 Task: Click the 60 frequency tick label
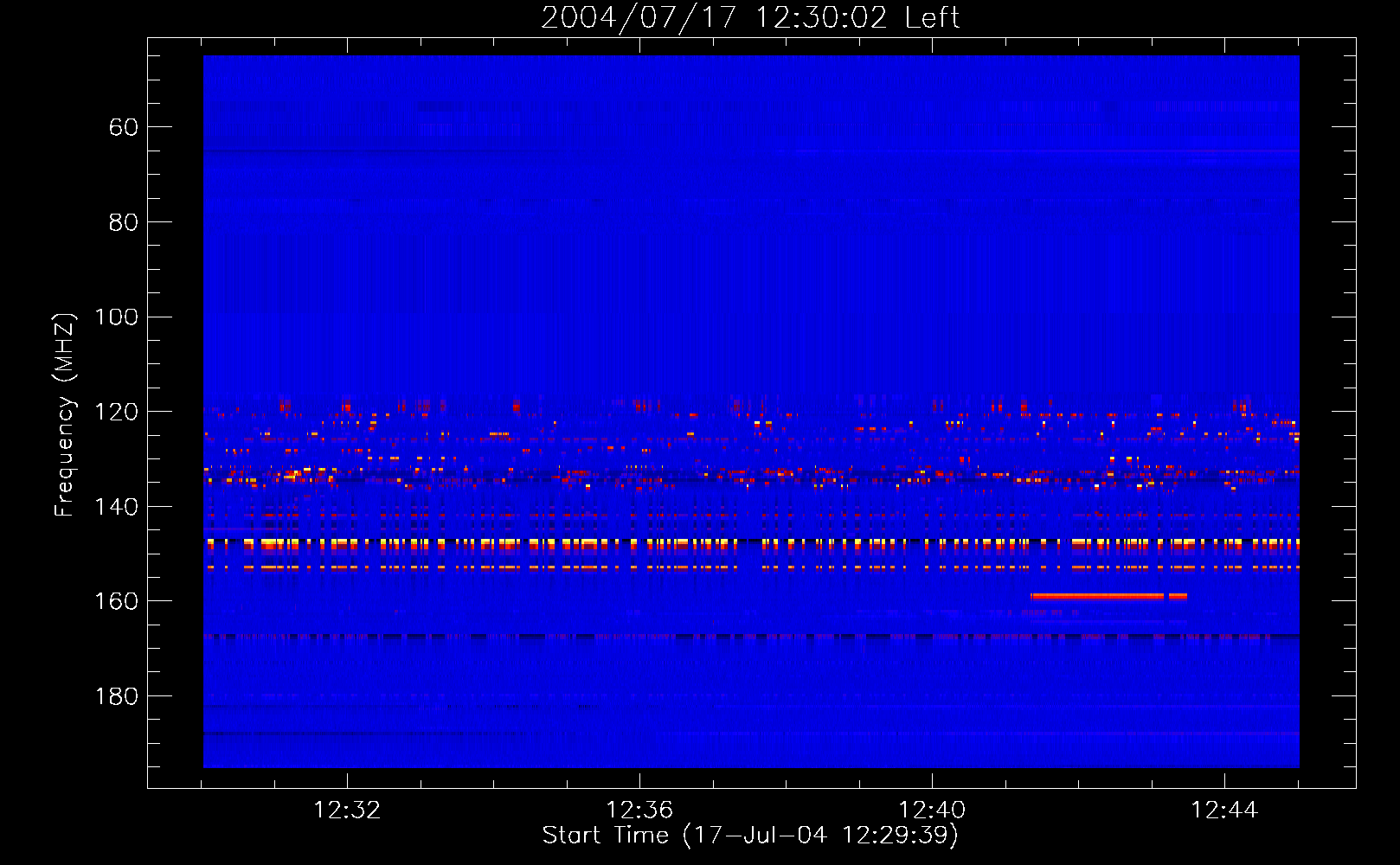[x=124, y=127]
